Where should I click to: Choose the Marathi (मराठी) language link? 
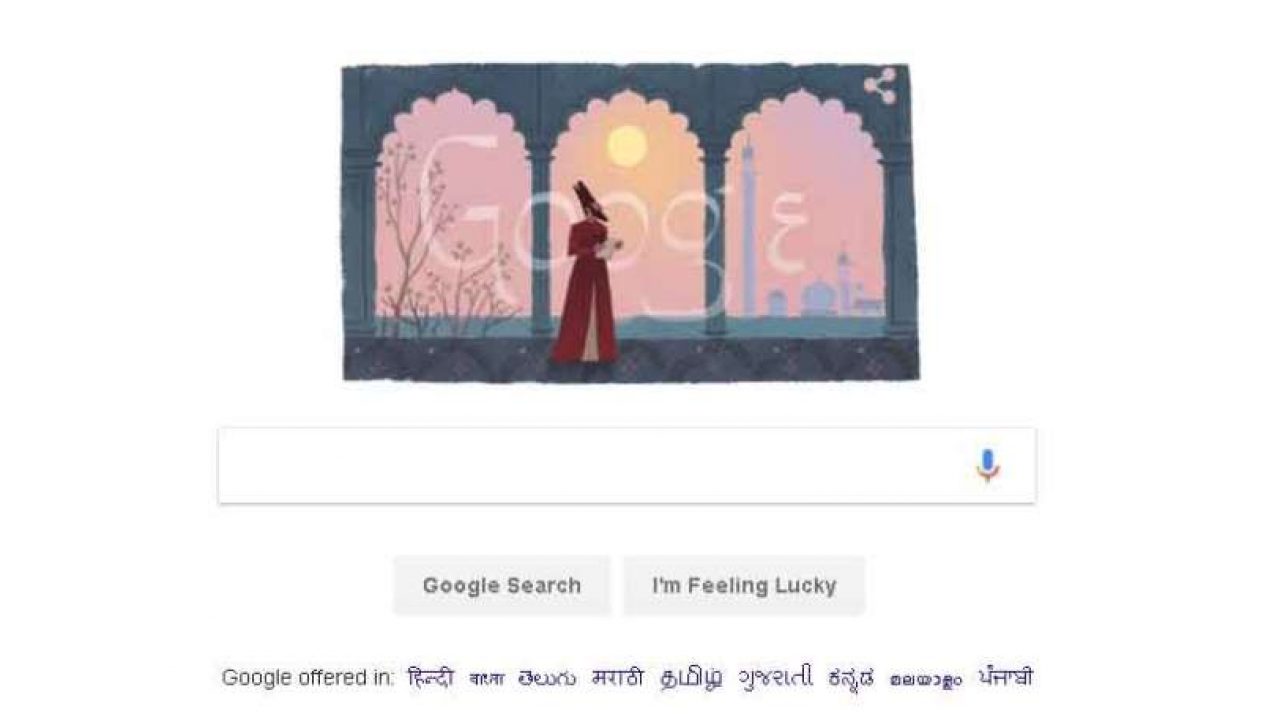[618, 678]
